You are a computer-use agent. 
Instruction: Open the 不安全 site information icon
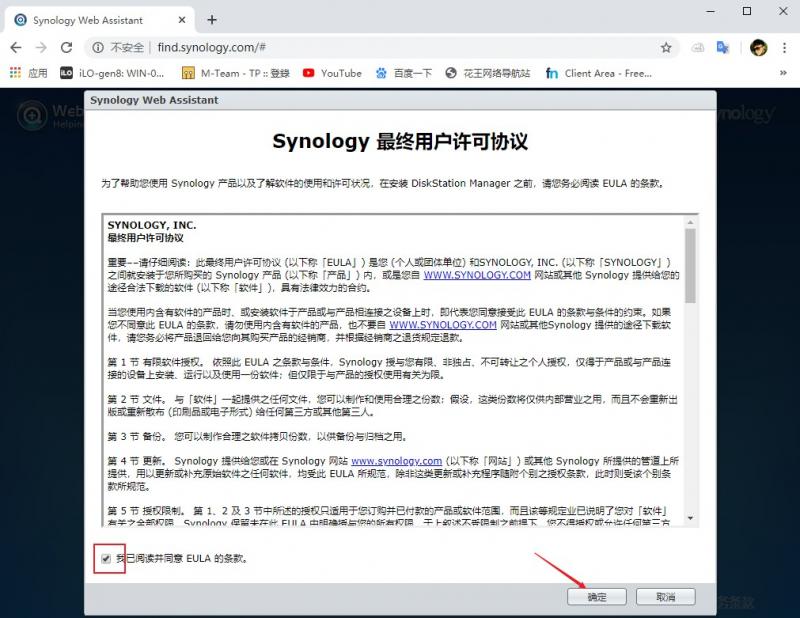coord(98,47)
